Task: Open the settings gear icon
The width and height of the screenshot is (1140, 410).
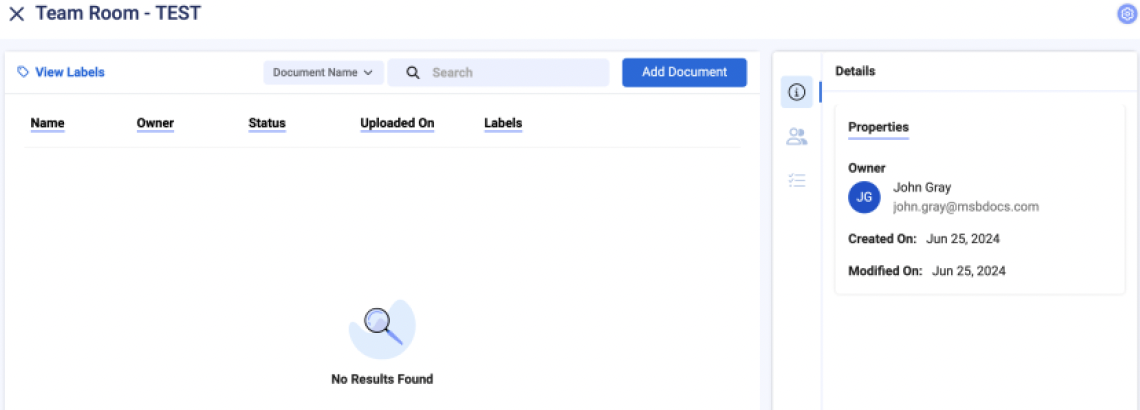Action: (x=1125, y=14)
